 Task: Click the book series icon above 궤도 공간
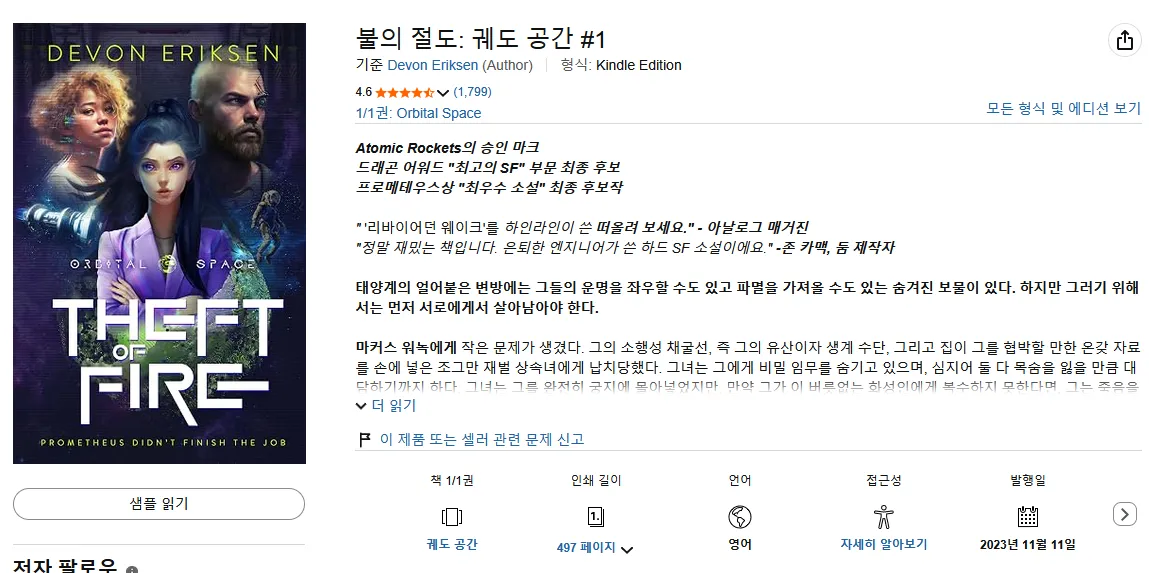click(451, 517)
